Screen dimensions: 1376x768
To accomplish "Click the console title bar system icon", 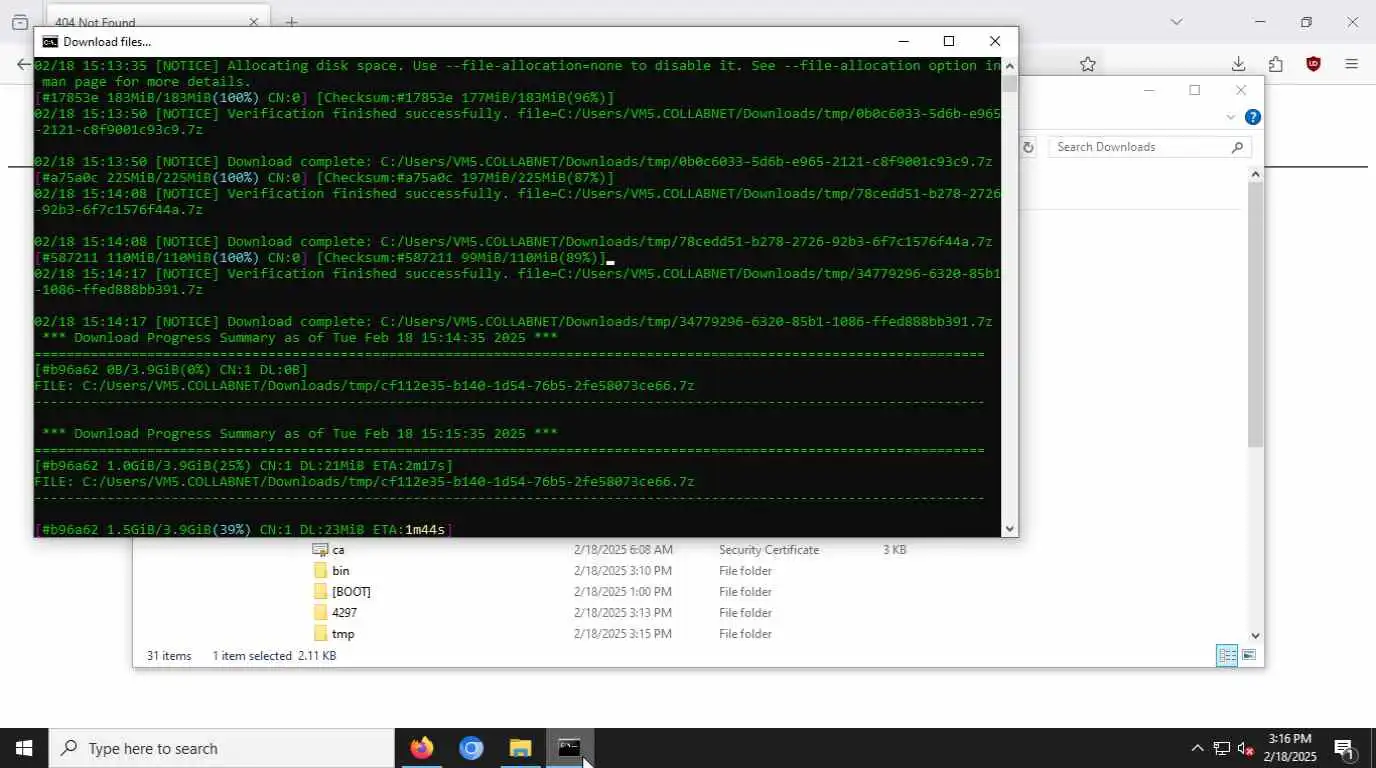I will pos(49,42).
